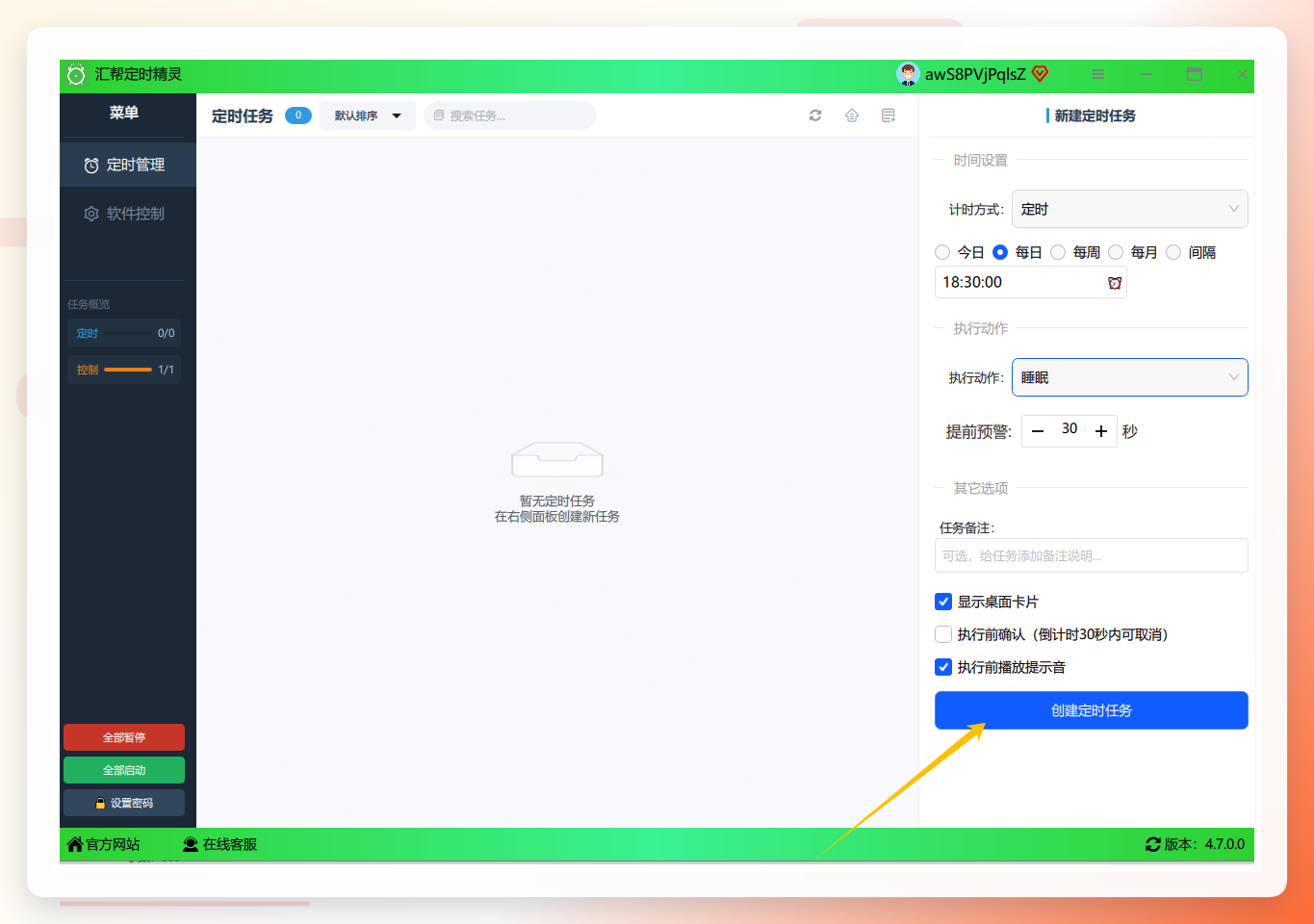
Task: Click the 设置密码 button
Action: click(124, 803)
